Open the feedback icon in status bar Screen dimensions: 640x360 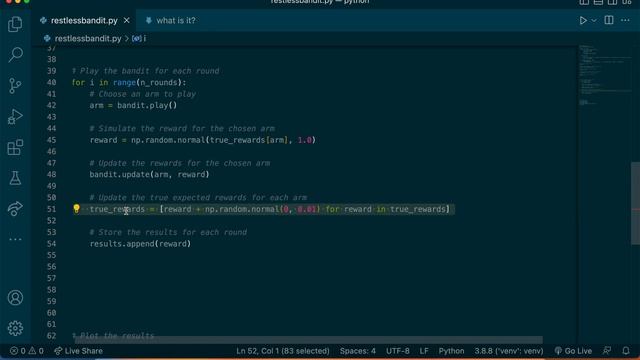(607, 351)
